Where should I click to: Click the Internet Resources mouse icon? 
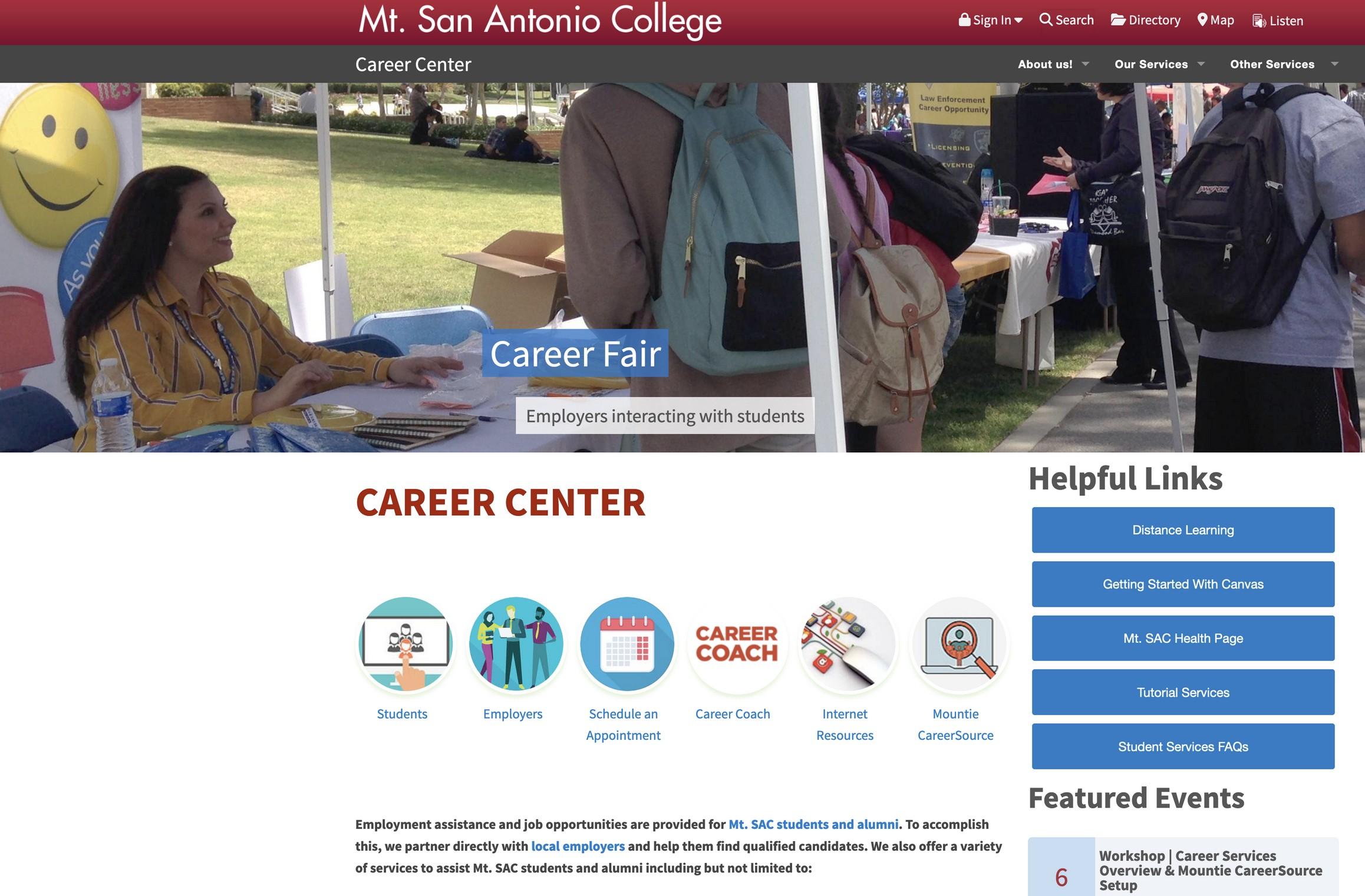848,644
